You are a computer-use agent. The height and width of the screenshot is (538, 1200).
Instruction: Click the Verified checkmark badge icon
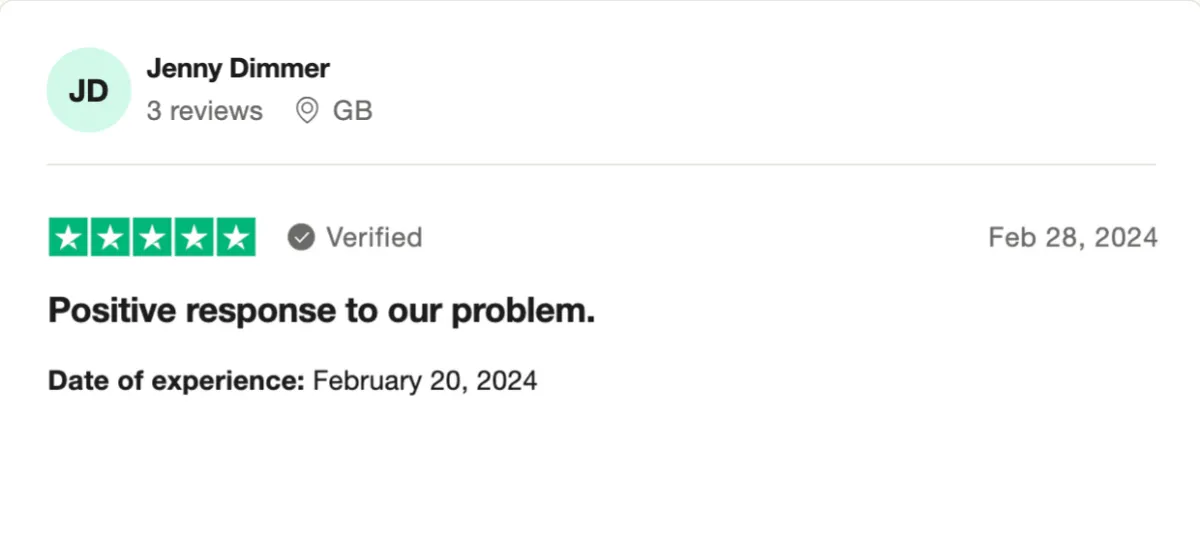coord(301,237)
